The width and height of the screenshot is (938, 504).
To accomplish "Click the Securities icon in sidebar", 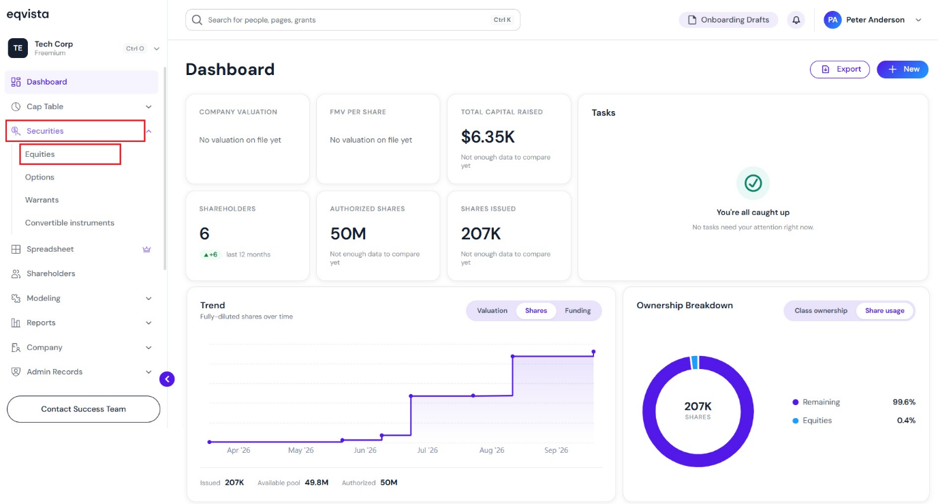I will click(16, 131).
